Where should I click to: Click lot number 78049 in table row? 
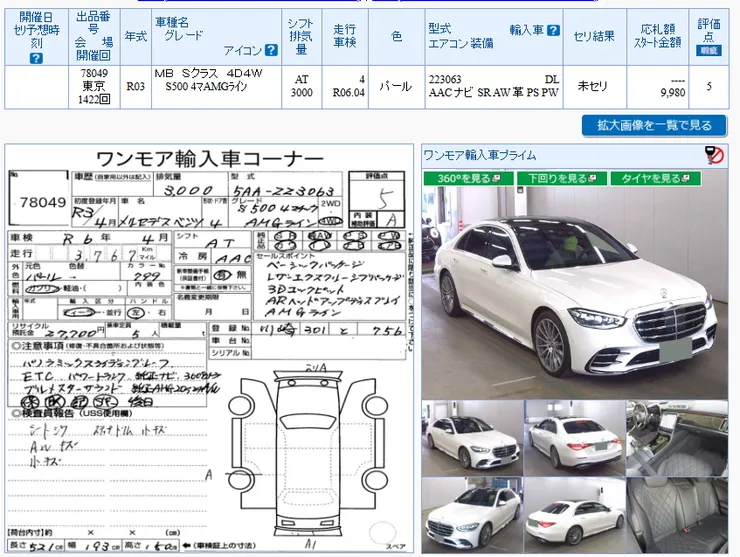point(94,73)
